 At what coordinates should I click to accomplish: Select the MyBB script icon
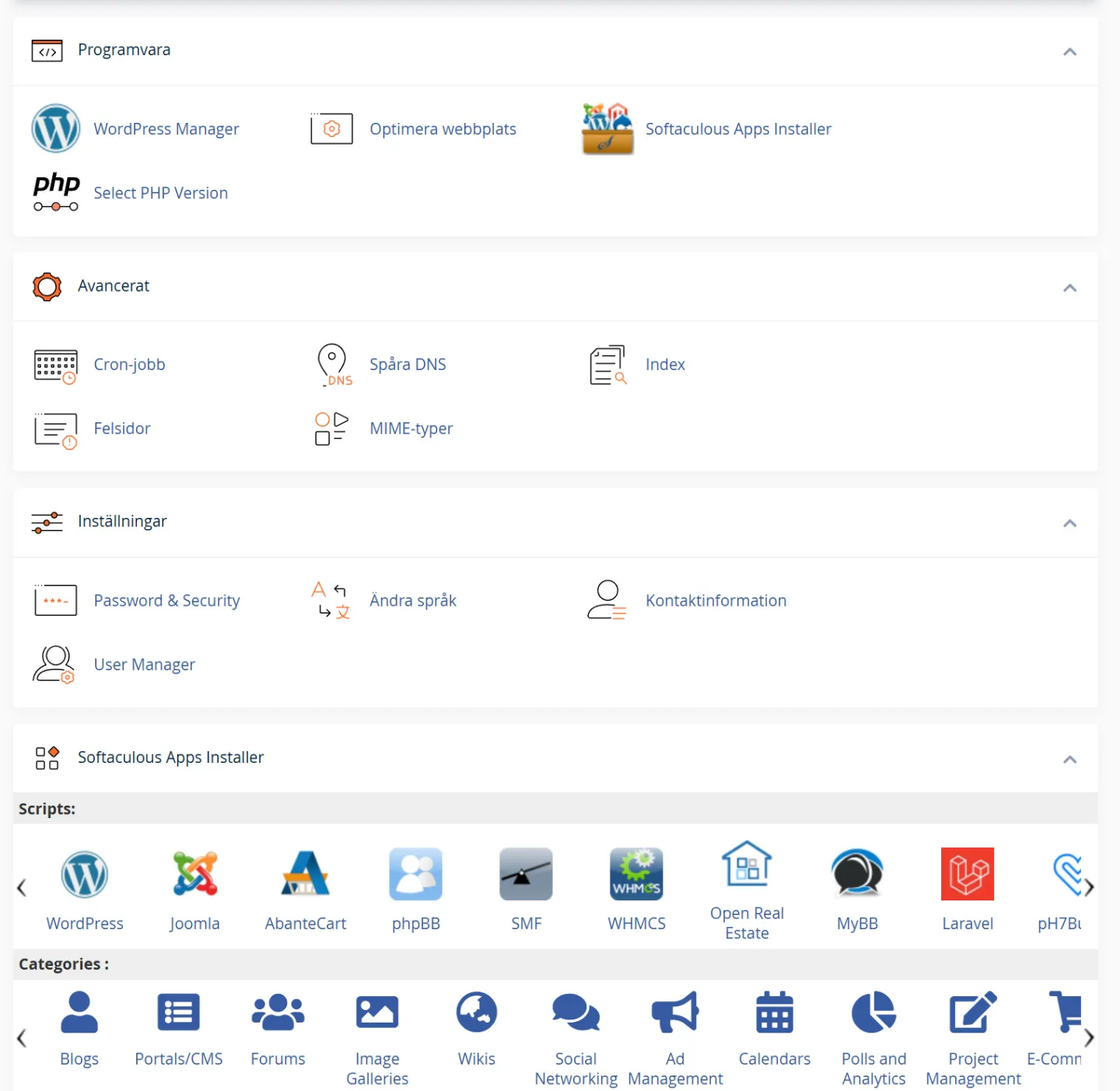click(x=857, y=872)
